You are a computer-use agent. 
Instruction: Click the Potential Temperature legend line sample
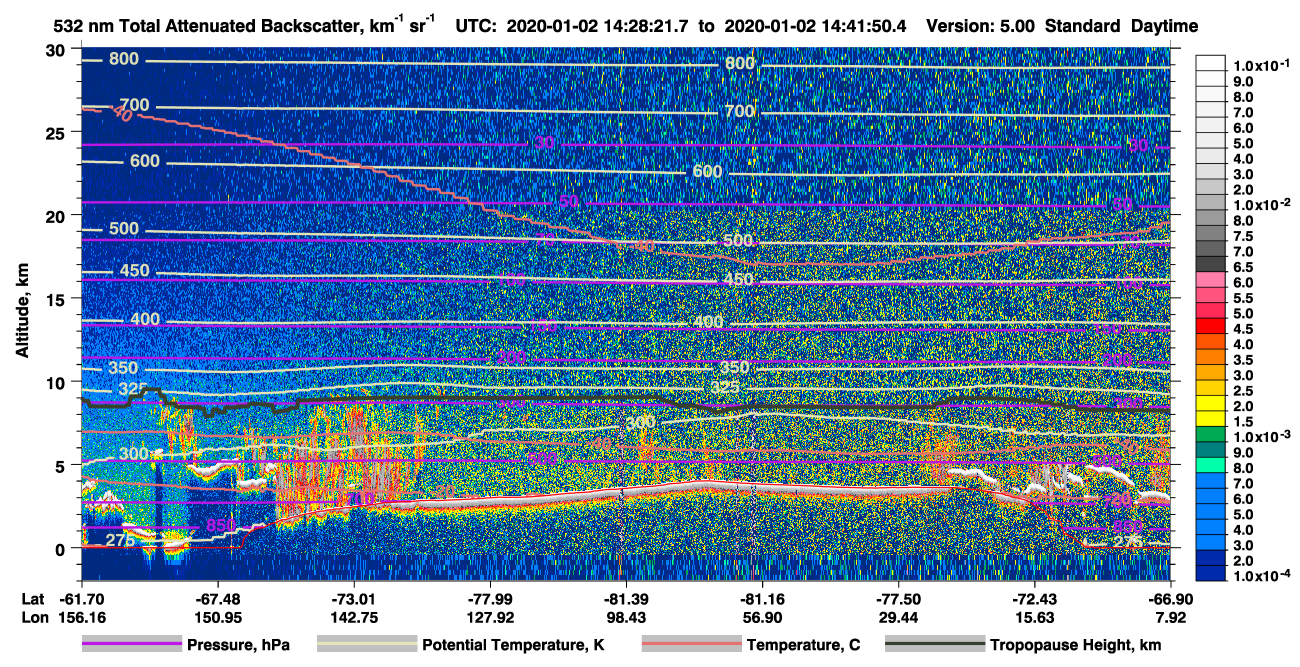(x=367, y=645)
